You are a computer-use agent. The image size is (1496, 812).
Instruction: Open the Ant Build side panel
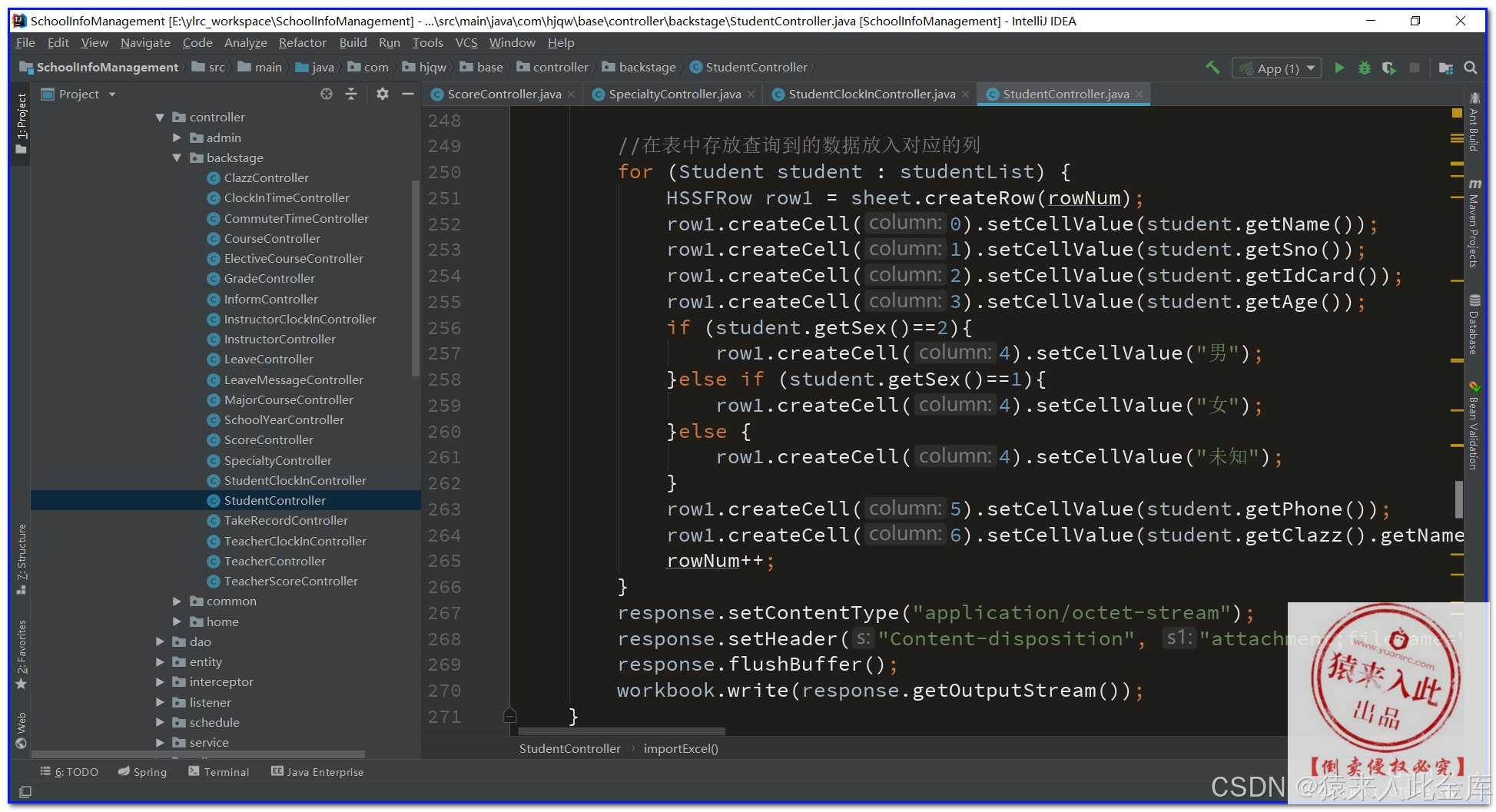1474,121
